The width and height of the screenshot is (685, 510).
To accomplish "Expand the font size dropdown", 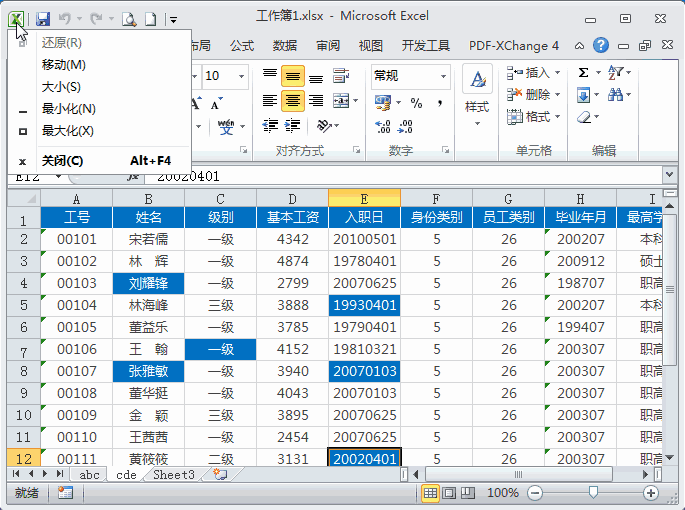I will click(x=242, y=76).
